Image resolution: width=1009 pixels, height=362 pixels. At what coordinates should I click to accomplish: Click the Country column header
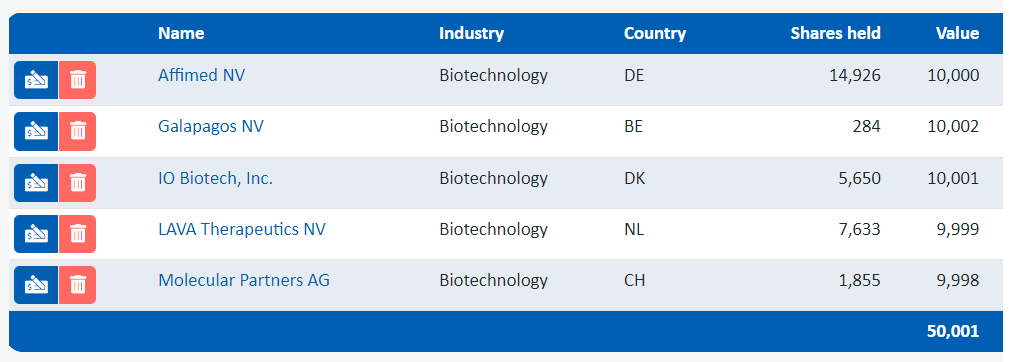point(655,33)
